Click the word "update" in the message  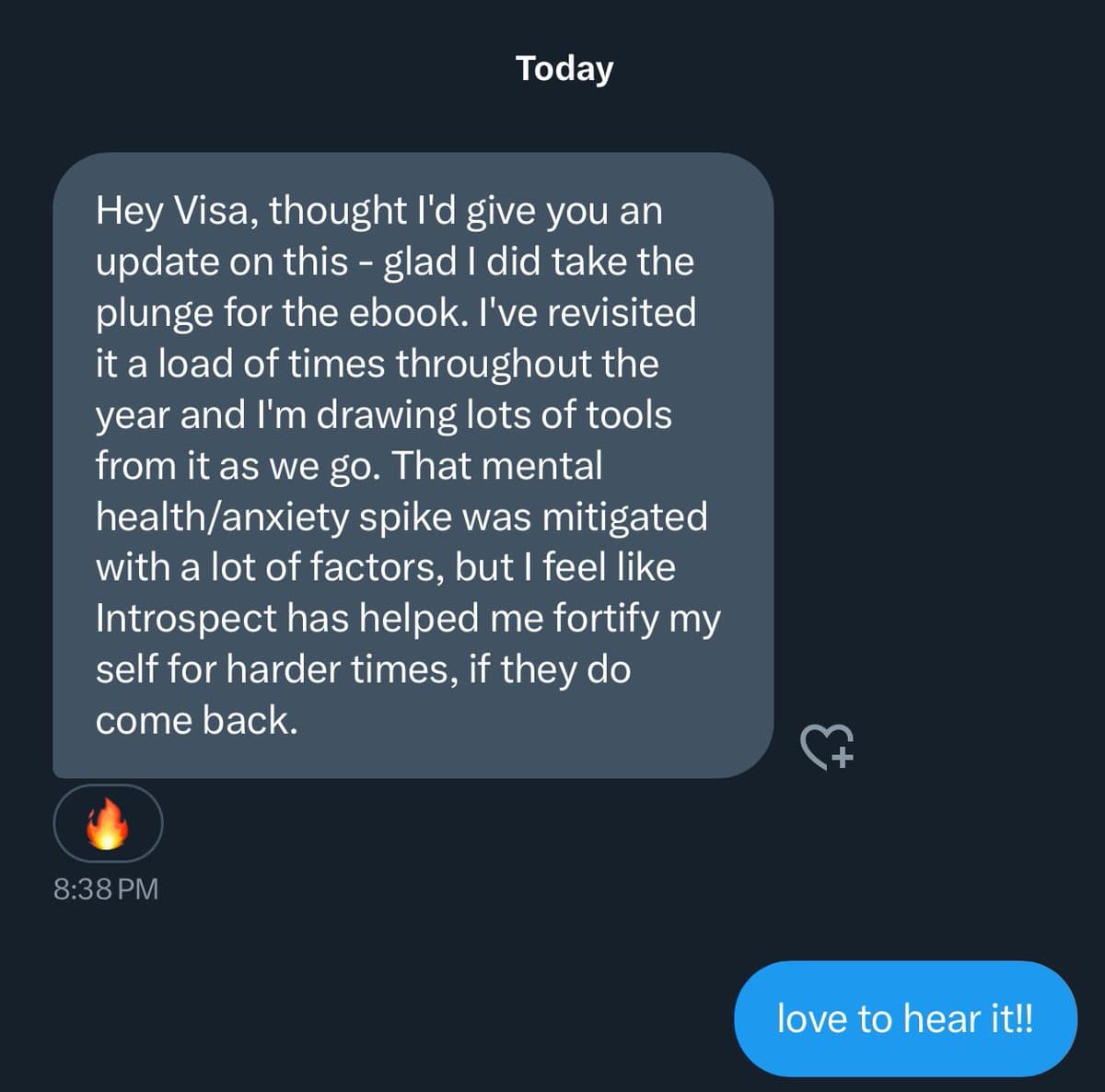[157, 262]
